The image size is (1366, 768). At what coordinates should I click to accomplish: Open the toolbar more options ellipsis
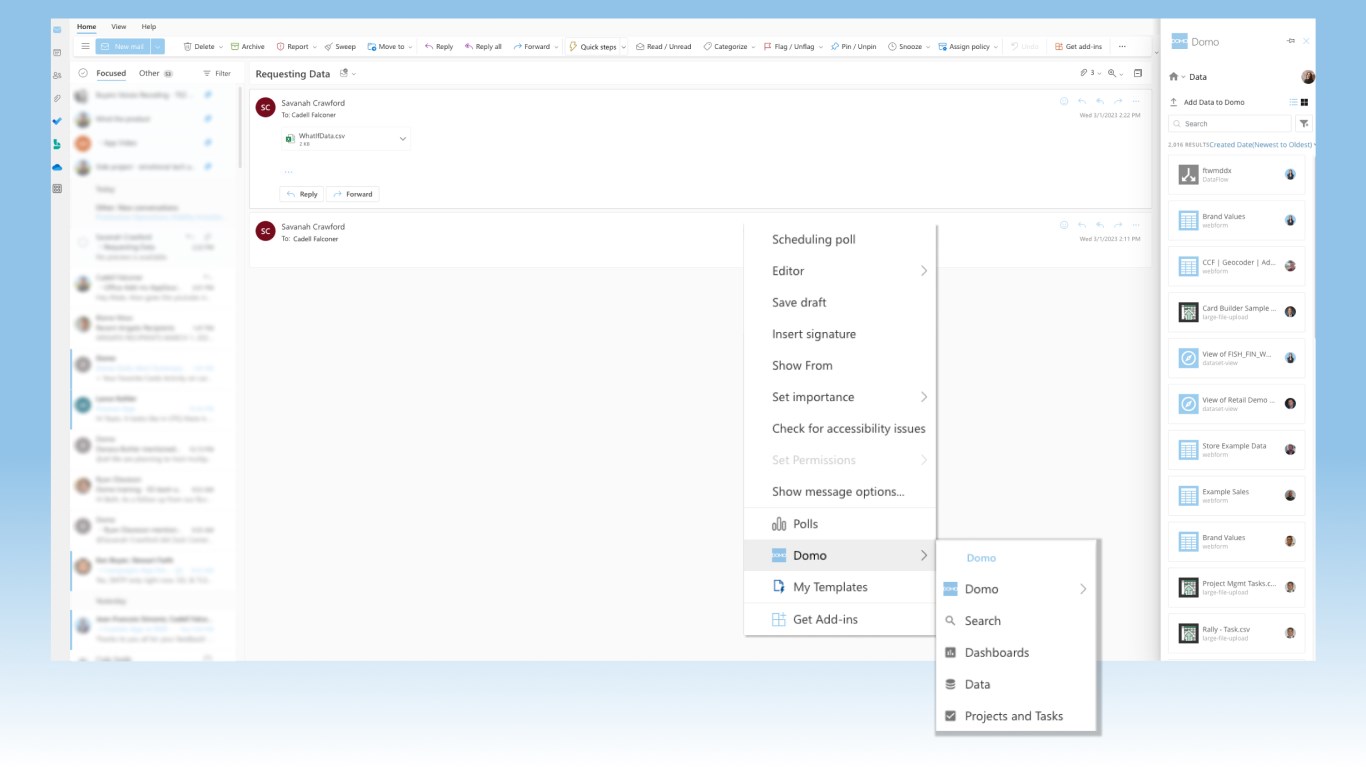(1122, 46)
